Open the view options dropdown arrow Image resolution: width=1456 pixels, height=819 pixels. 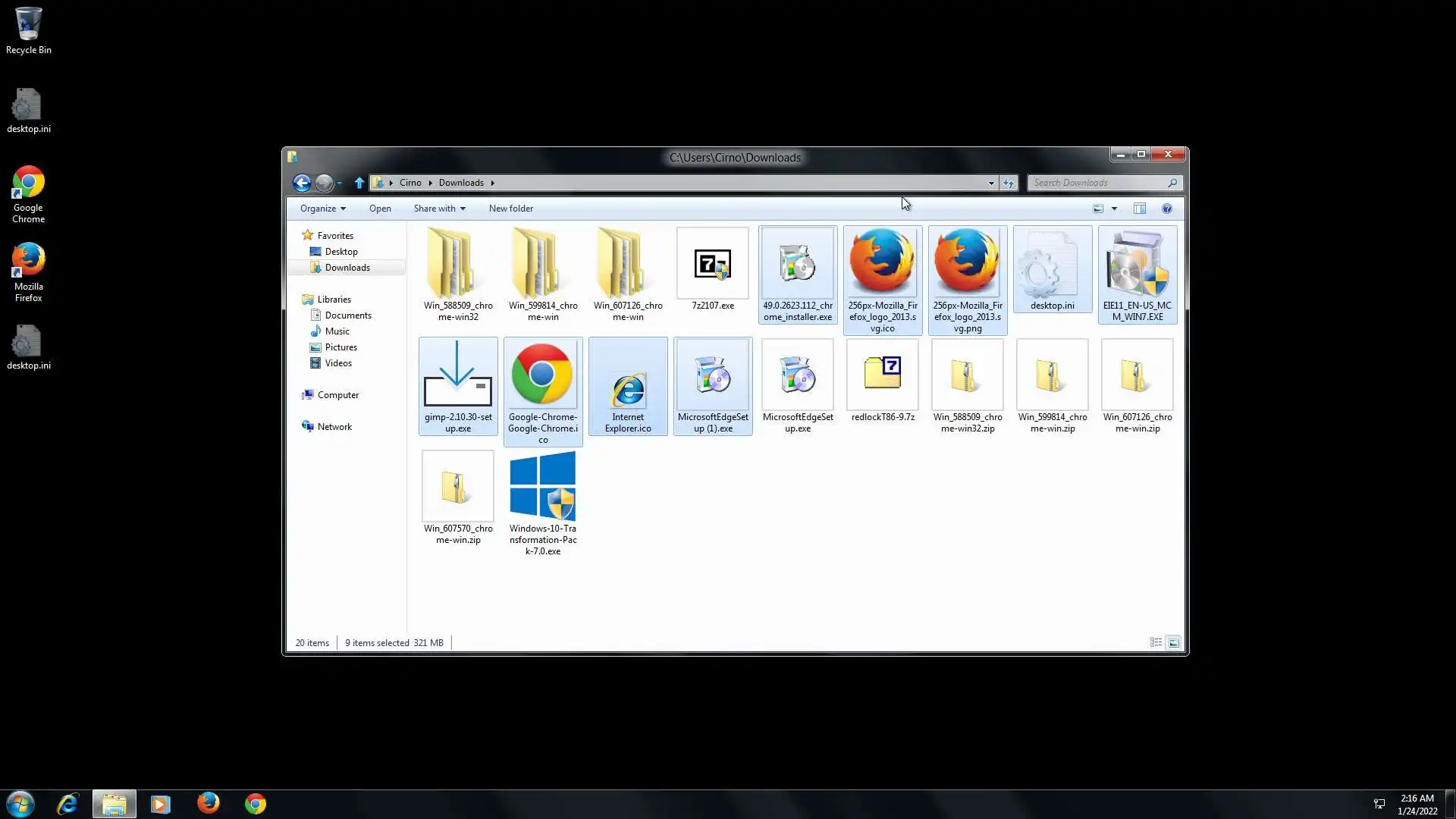1114,209
